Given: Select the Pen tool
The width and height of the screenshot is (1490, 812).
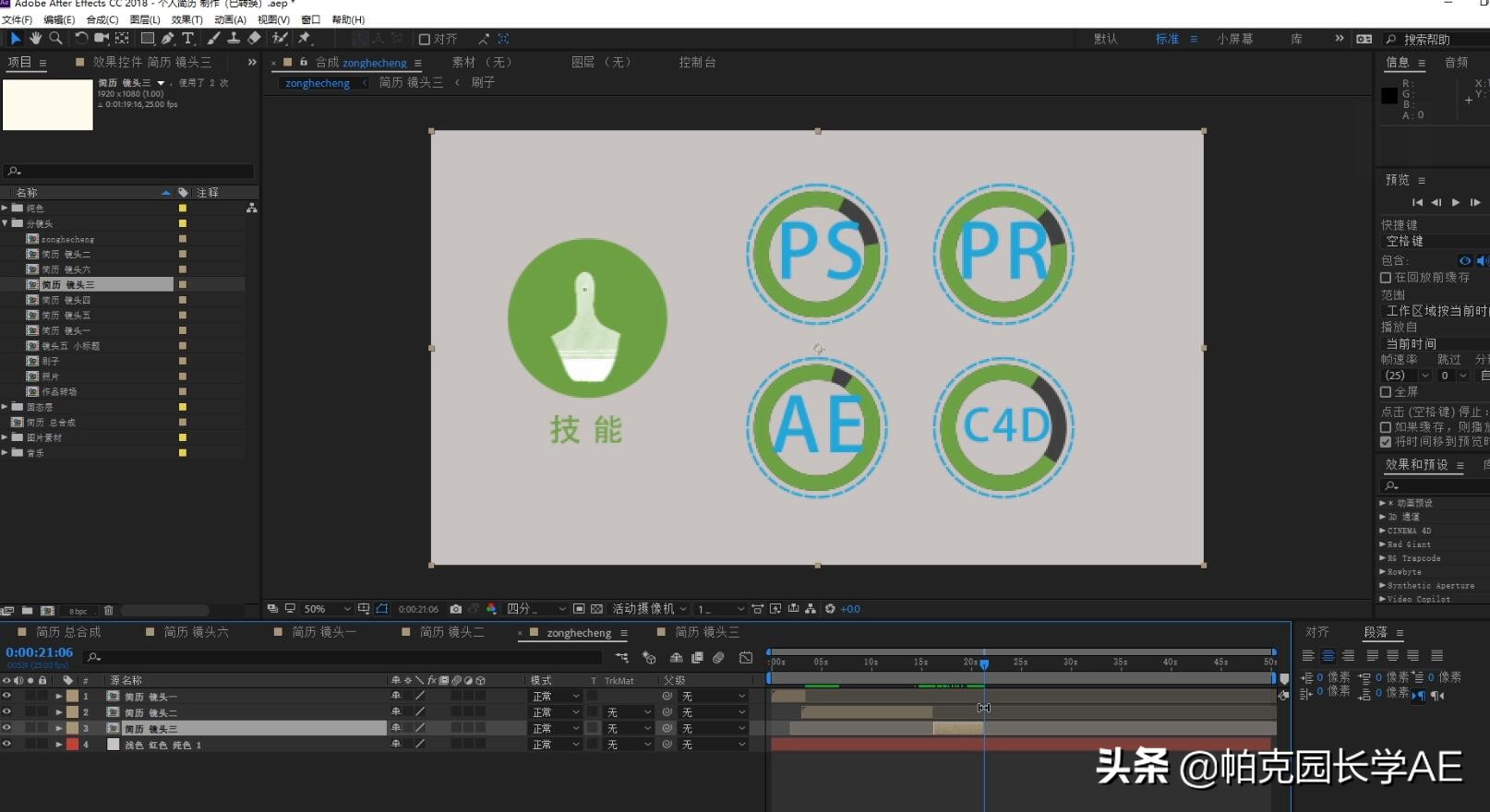Looking at the screenshot, I should click(x=167, y=39).
